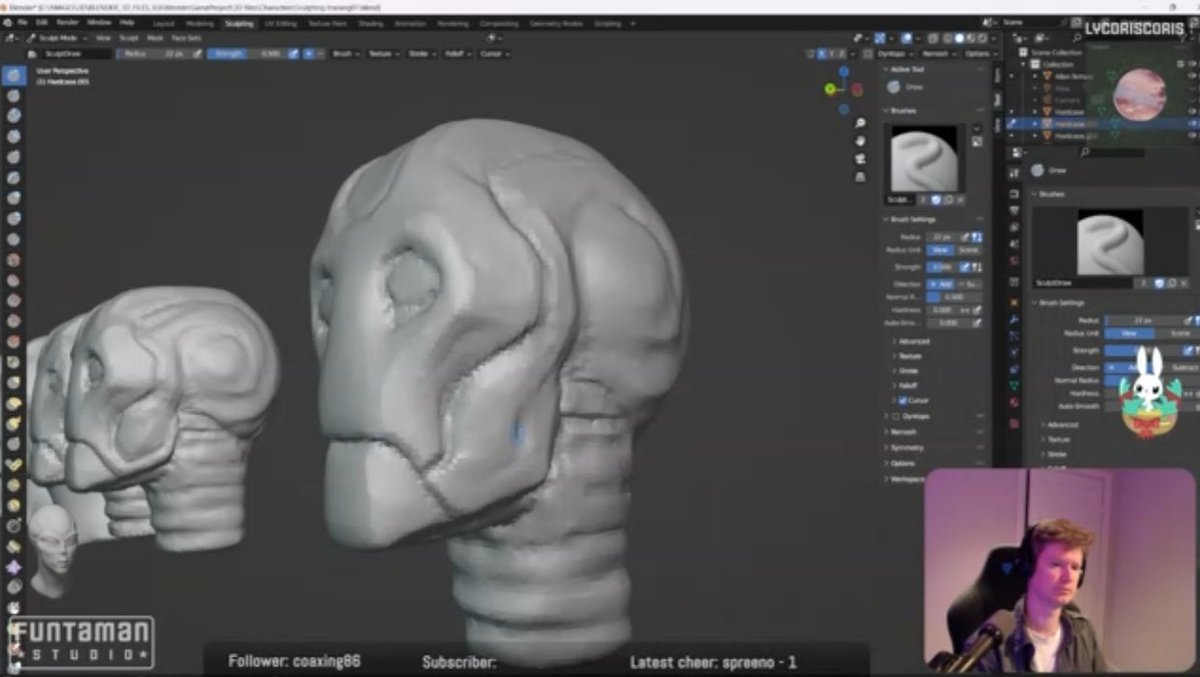The width and height of the screenshot is (1200, 677).
Task: Select the Smooth brush tool
Action: pyautogui.click(x=14, y=260)
